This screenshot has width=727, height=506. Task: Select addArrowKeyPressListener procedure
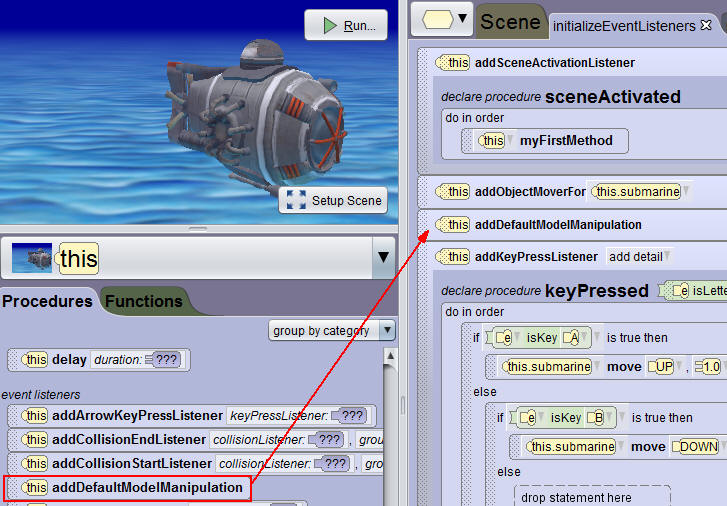191,416
